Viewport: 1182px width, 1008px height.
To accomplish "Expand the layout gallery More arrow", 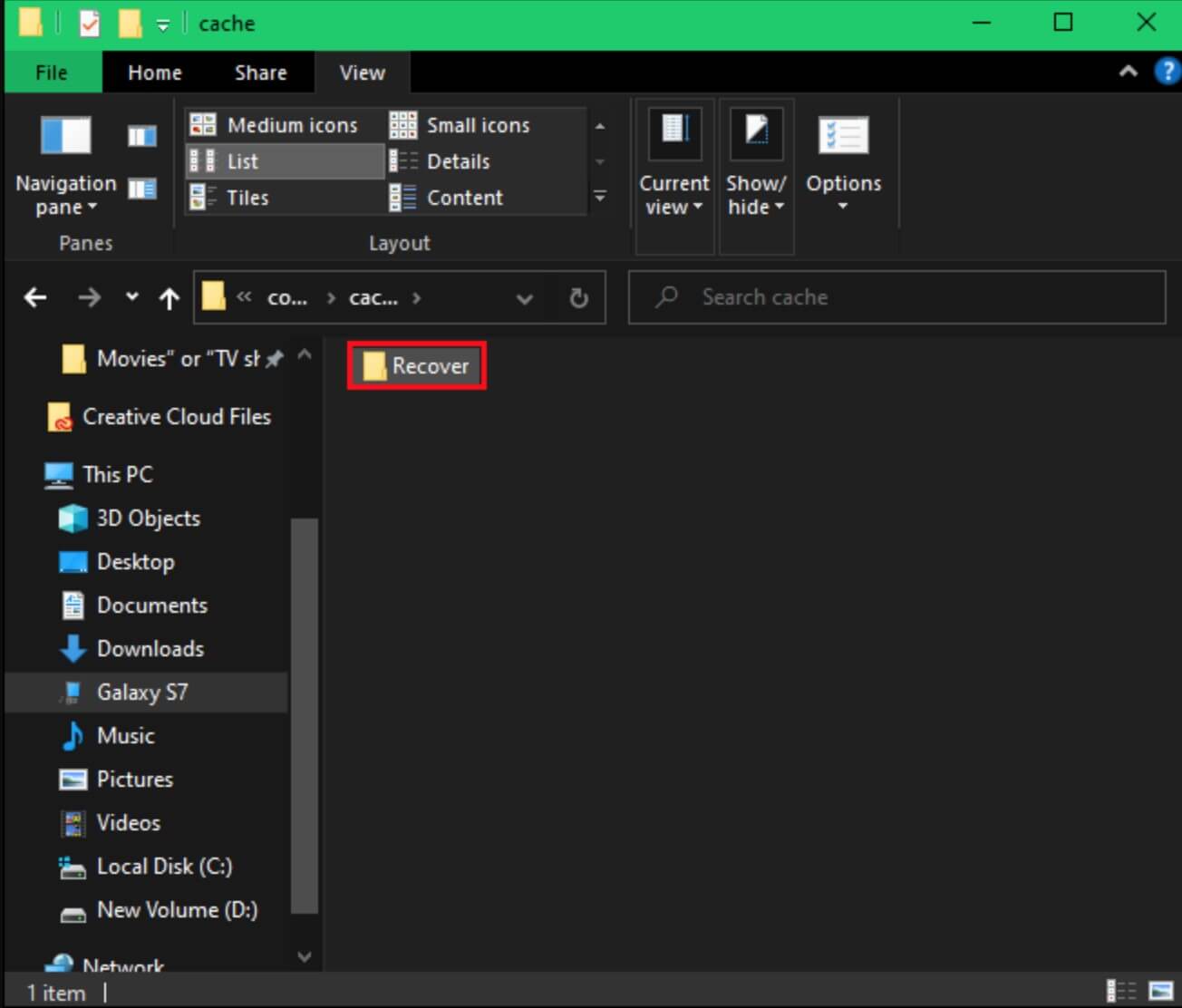I will [x=600, y=196].
